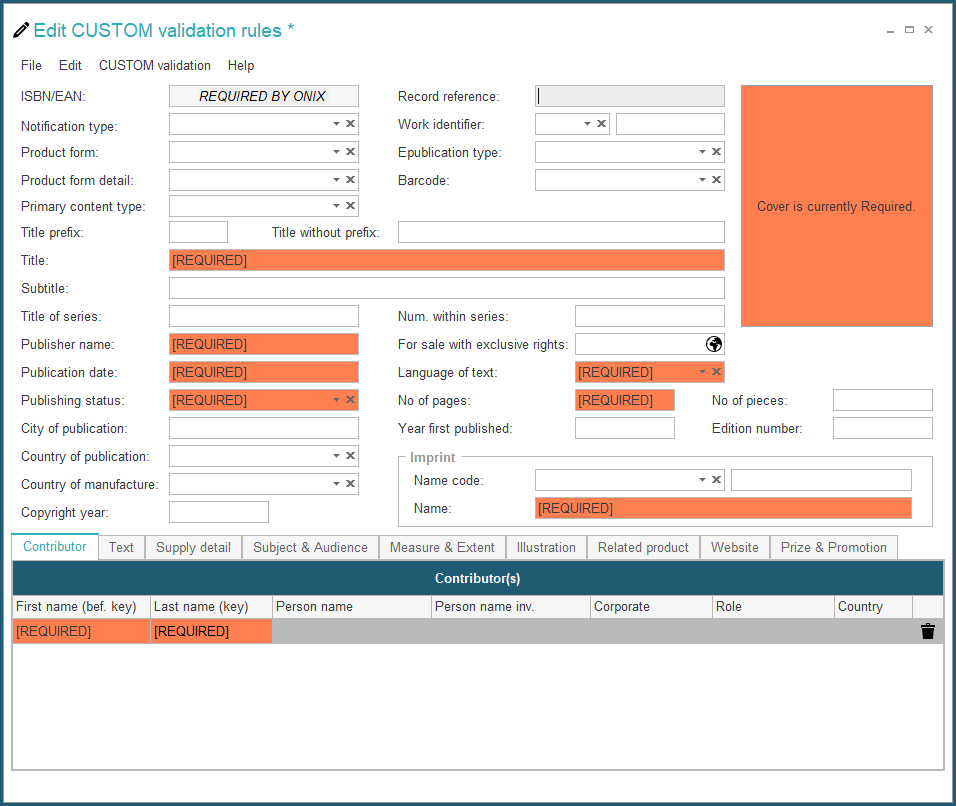Image resolution: width=956 pixels, height=806 pixels.
Task: Expand the Epublication type dropdown
Action: 702,152
